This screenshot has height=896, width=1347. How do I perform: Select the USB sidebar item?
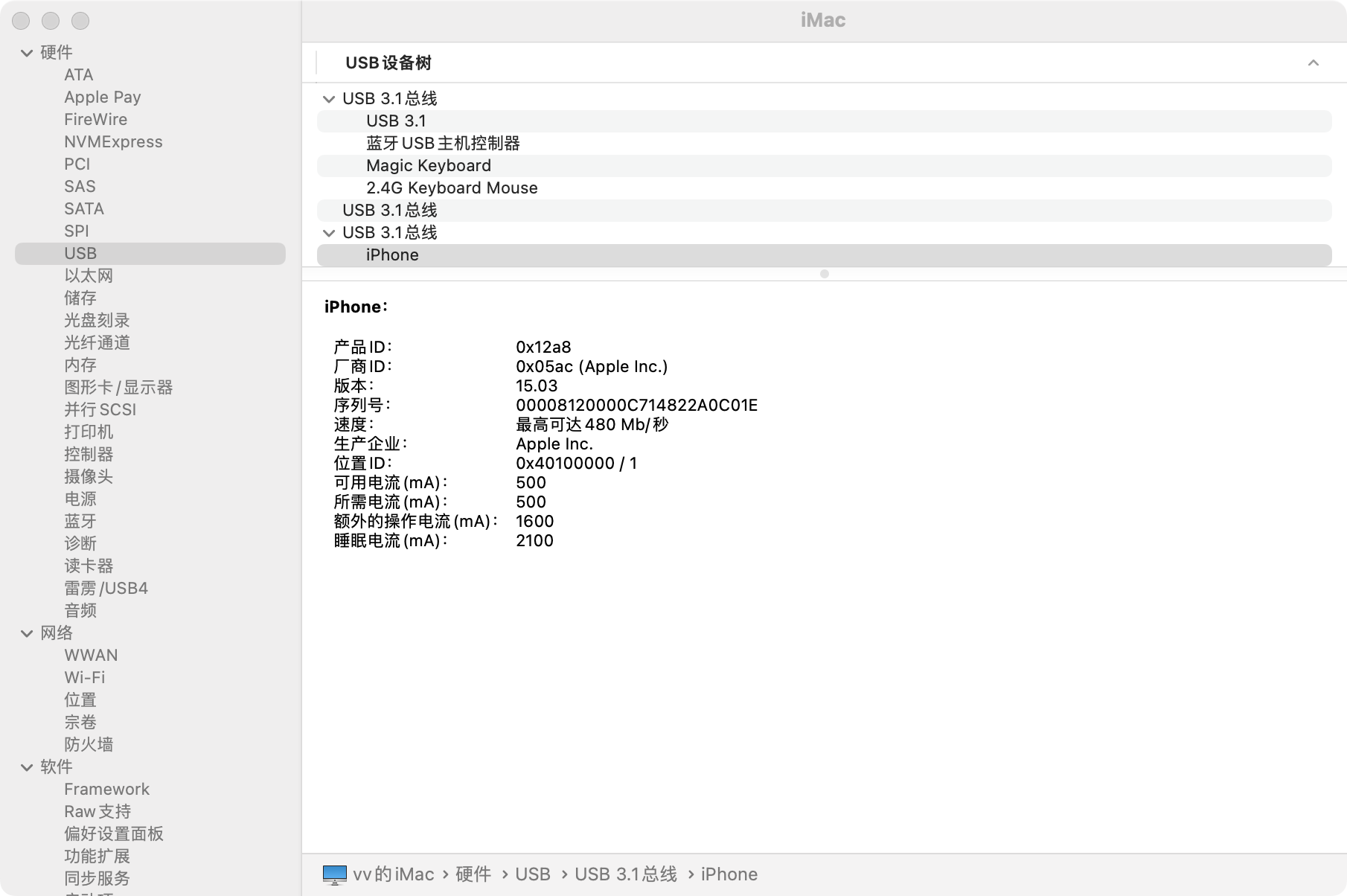[x=150, y=254]
